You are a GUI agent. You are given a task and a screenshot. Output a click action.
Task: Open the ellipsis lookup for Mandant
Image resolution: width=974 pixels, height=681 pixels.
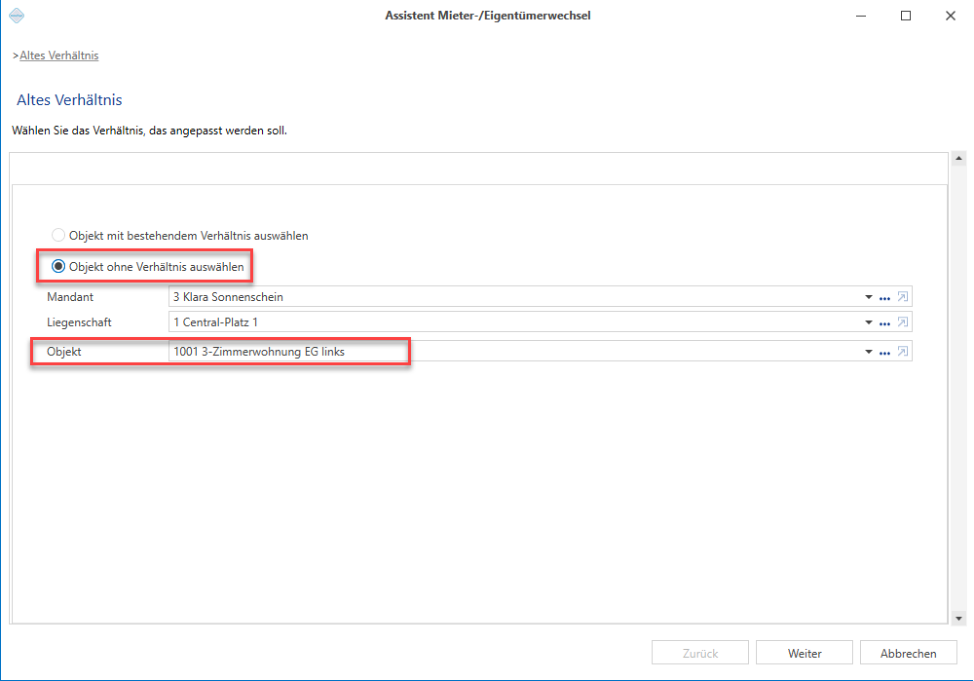click(885, 298)
